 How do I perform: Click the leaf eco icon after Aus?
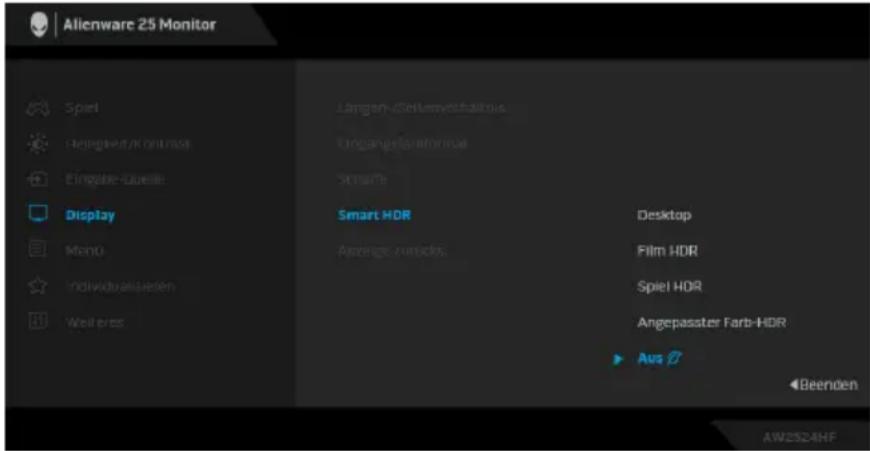pyautogui.click(x=674, y=358)
